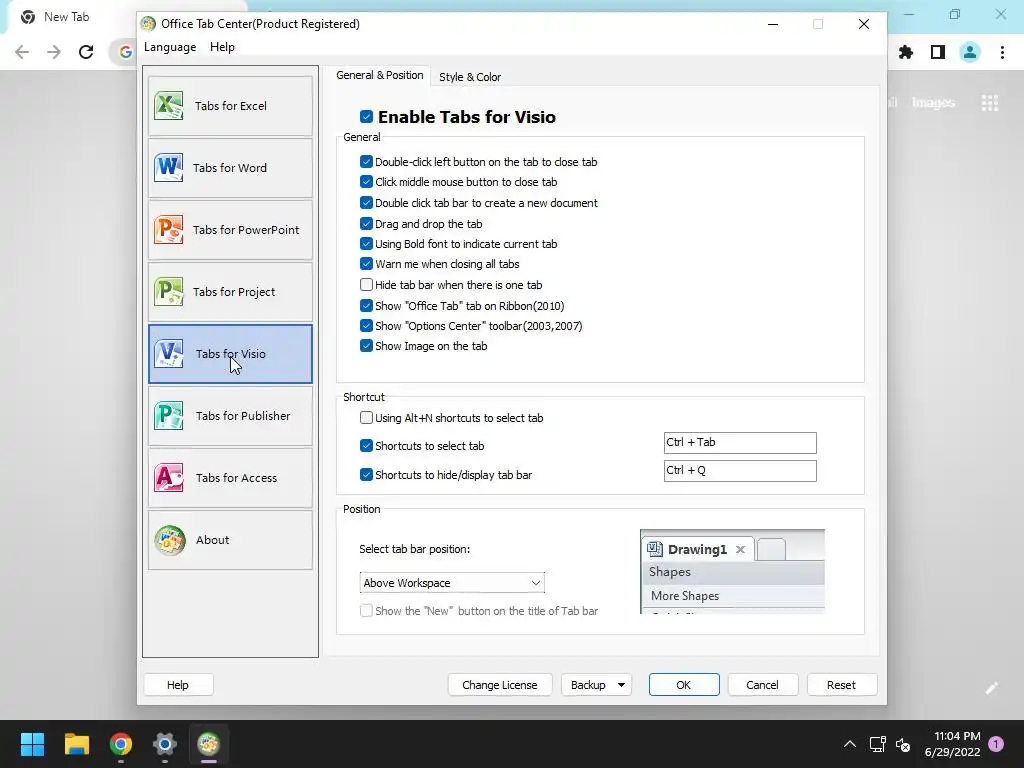Open the About page
Screen dimensions: 1024x768
point(230,540)
